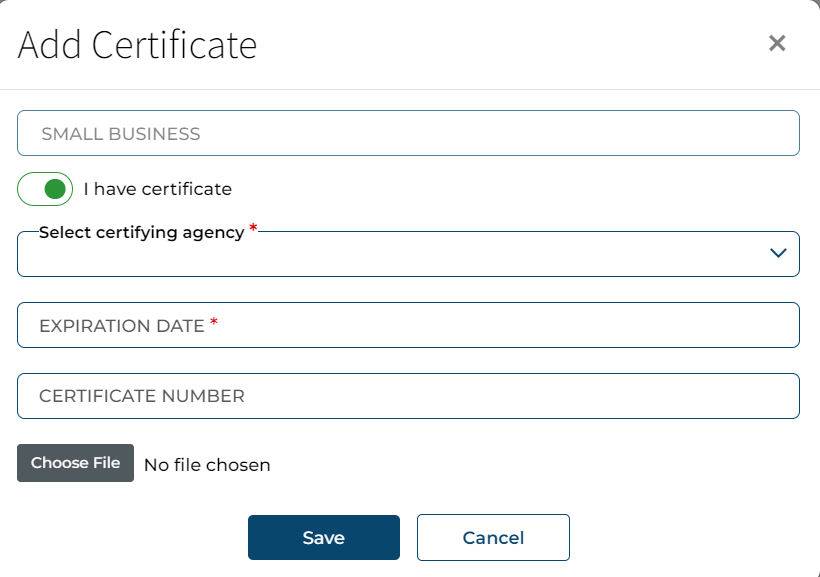This screenshot has height=577, width=820.
Task: Click the green knob of the toggle
Action: point(57,188)
